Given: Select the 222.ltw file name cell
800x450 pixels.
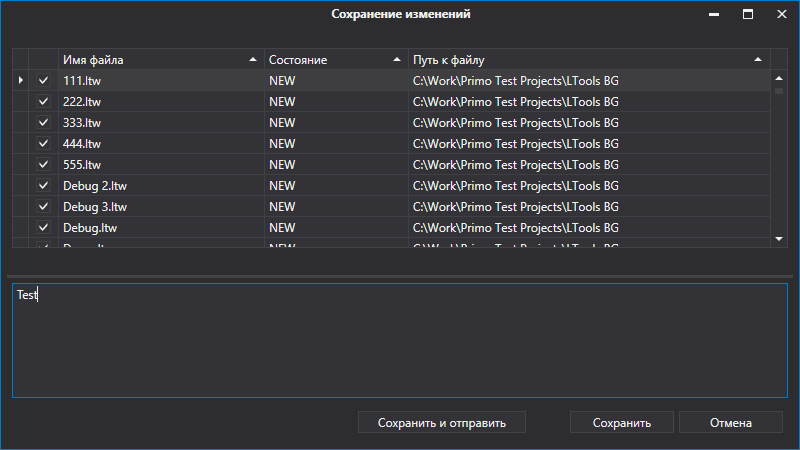Looking at the screenshot, I should point(160,101).
